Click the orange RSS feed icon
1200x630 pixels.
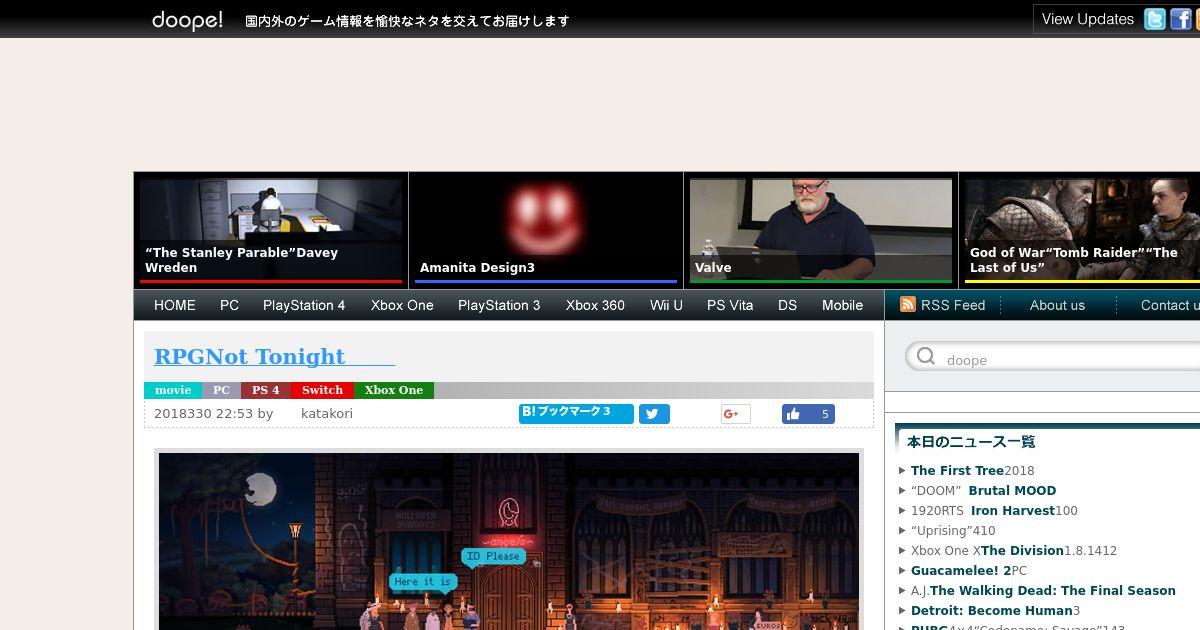[x=908, y=304]
